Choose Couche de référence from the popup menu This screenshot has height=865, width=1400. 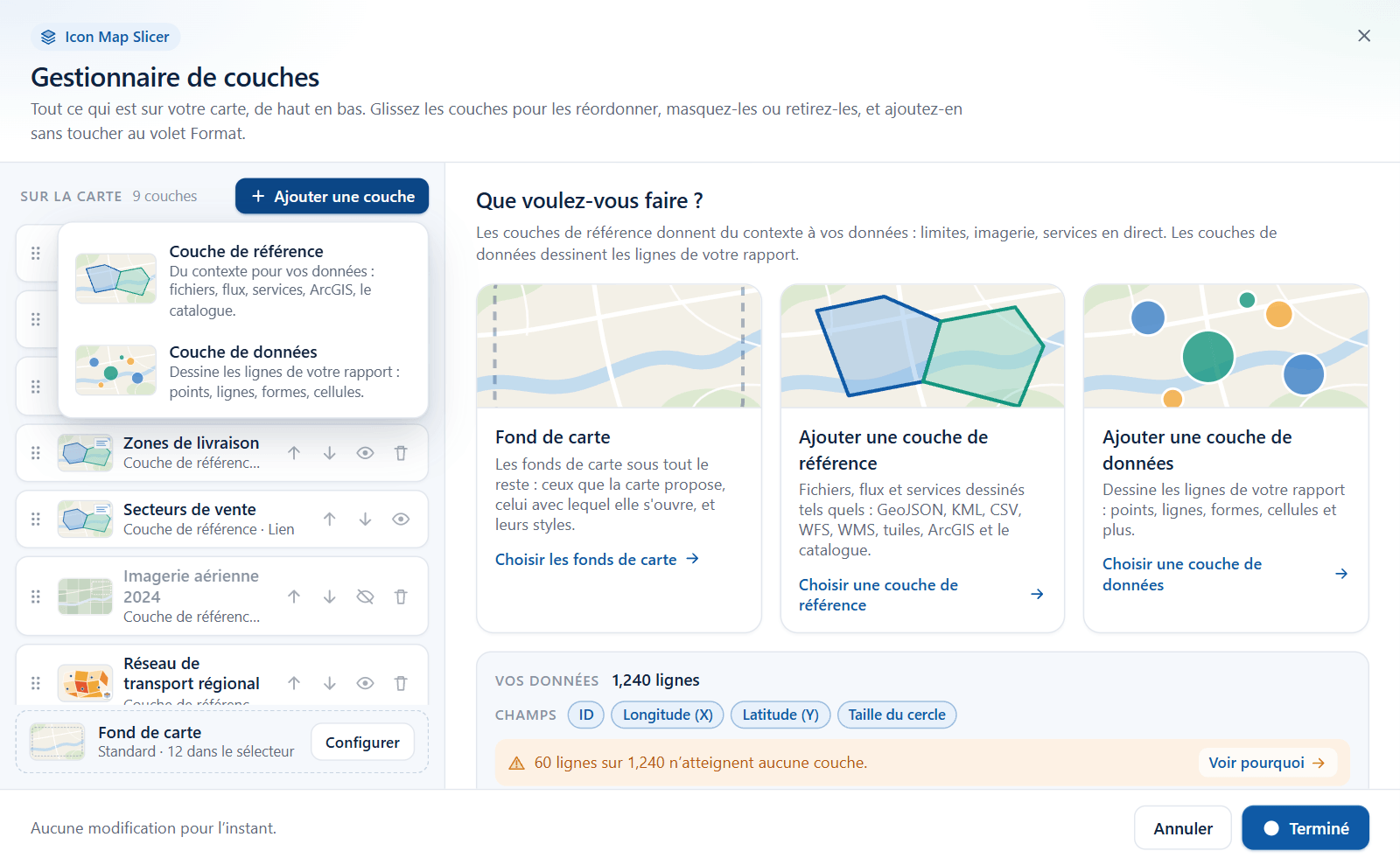point(243,280)
